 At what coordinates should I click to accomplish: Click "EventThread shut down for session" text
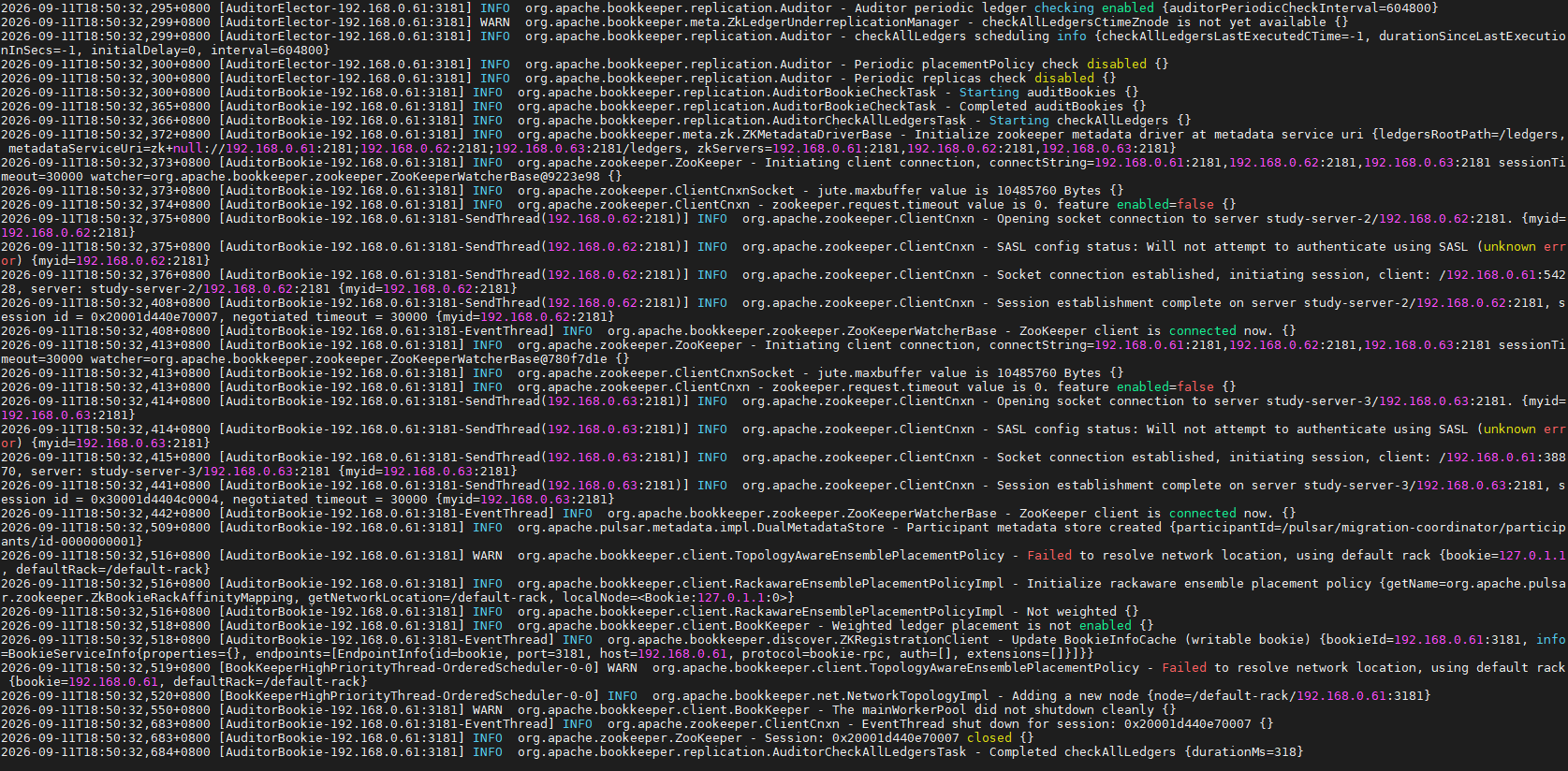click(986, 724)
